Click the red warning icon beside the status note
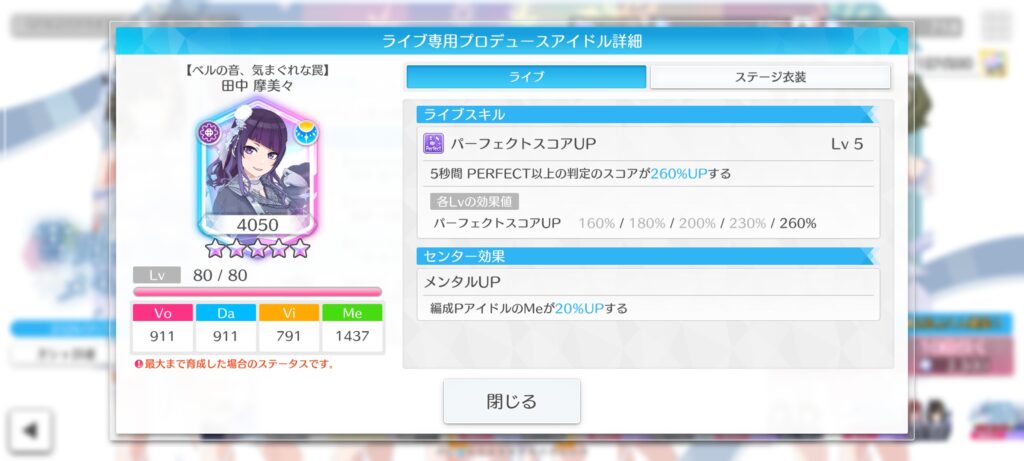1024x461 pixels. point(138,364)
